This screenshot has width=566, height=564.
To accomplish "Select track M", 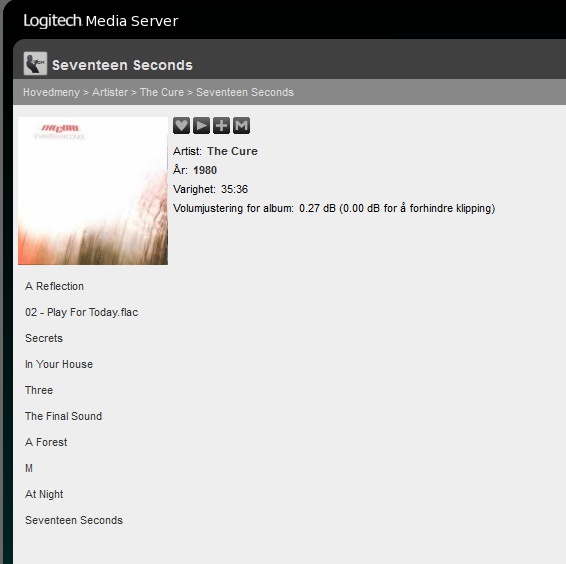I will click(x=29, y=468).
